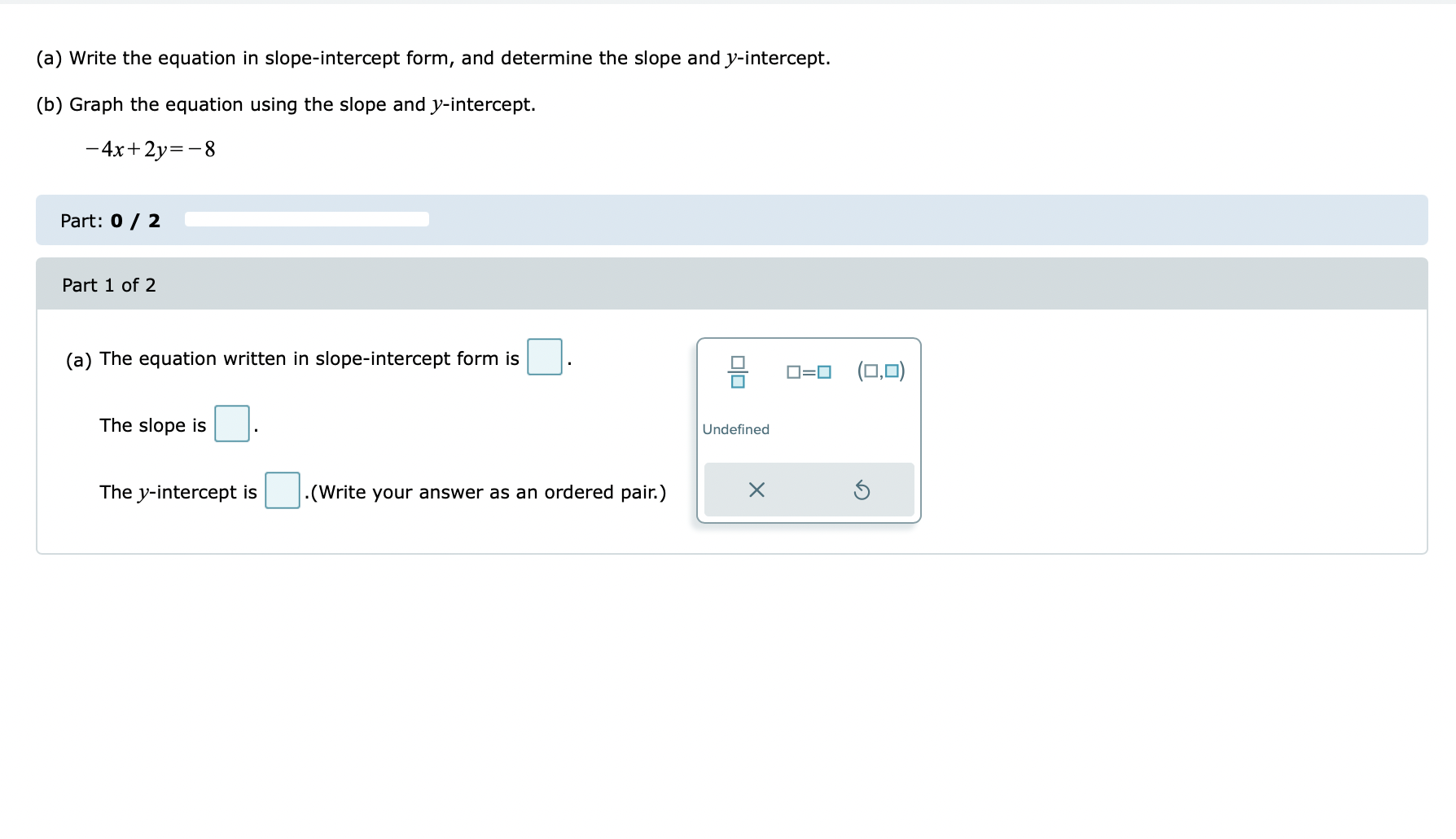Click the undo arrow in the math palette

tap(862, 490)
